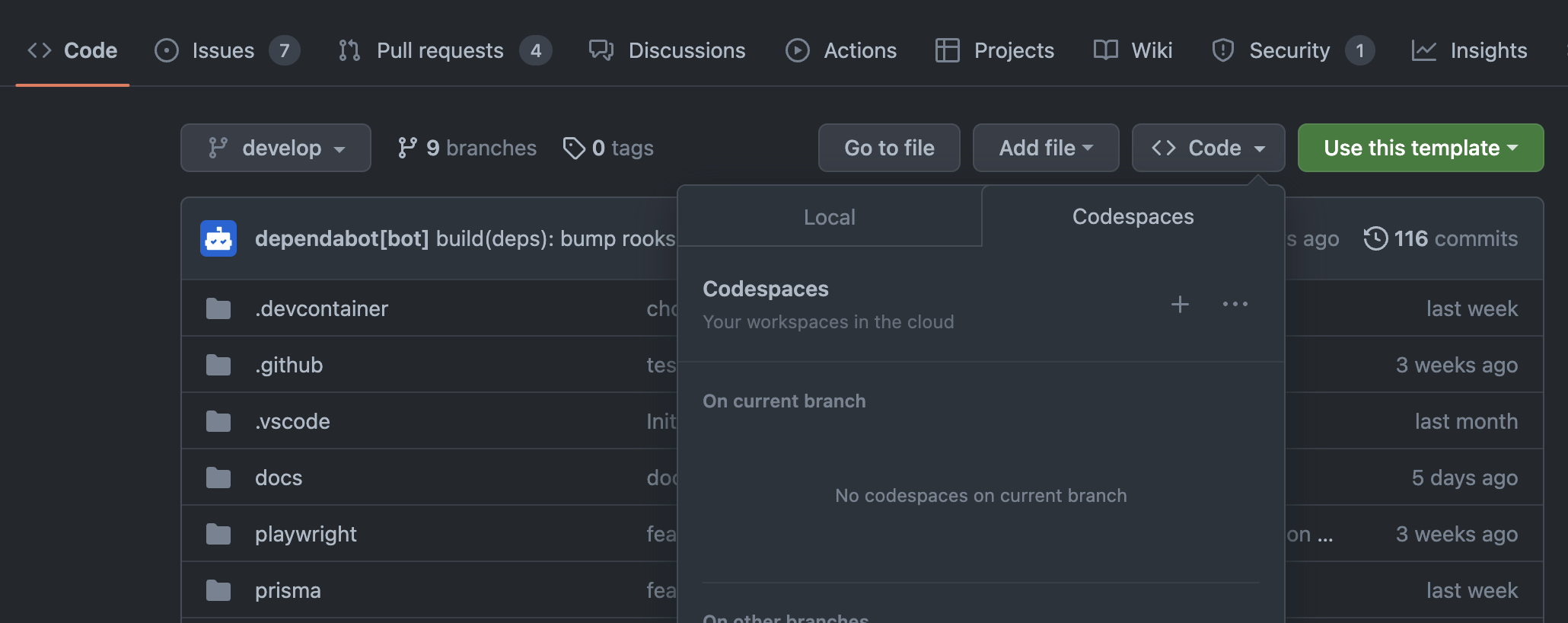Click "last month" .vscode timestamp
1568x623 pixels.
(x=1466, y=421)
